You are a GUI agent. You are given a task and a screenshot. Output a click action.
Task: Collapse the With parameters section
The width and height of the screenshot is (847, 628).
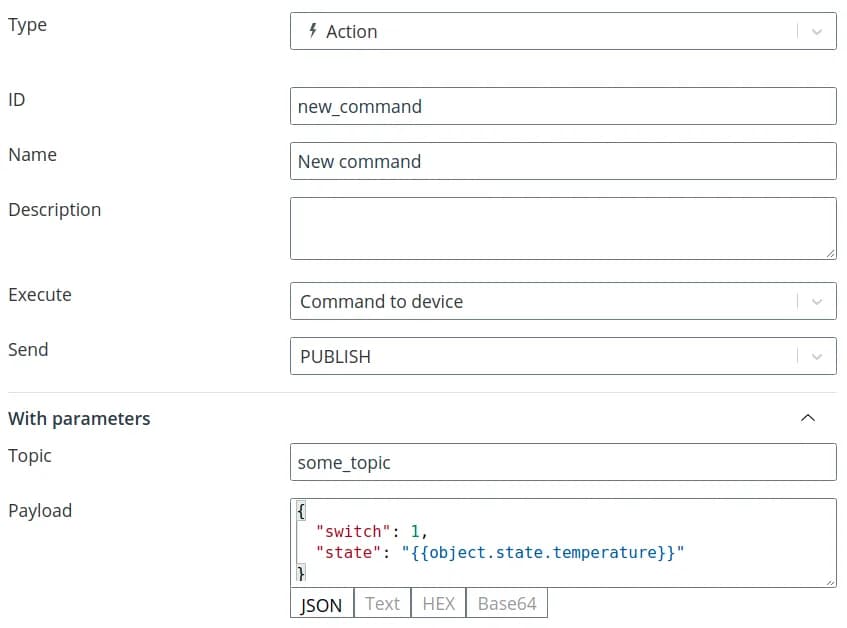808,418
